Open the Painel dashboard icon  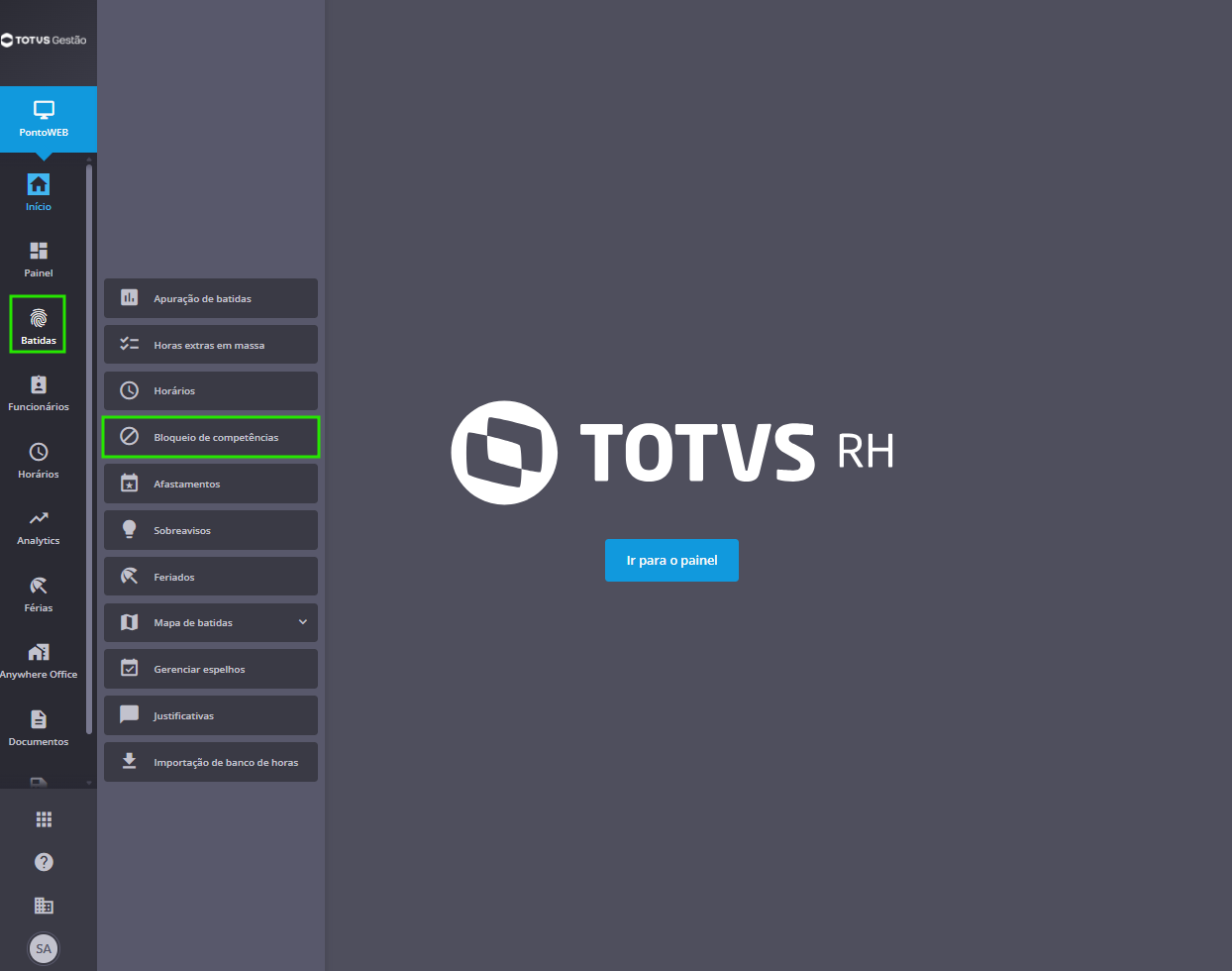pos(39,251)
